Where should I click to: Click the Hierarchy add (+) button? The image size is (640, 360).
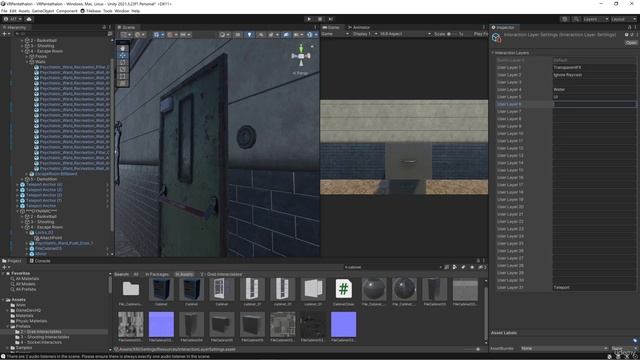tap(5, 34)
